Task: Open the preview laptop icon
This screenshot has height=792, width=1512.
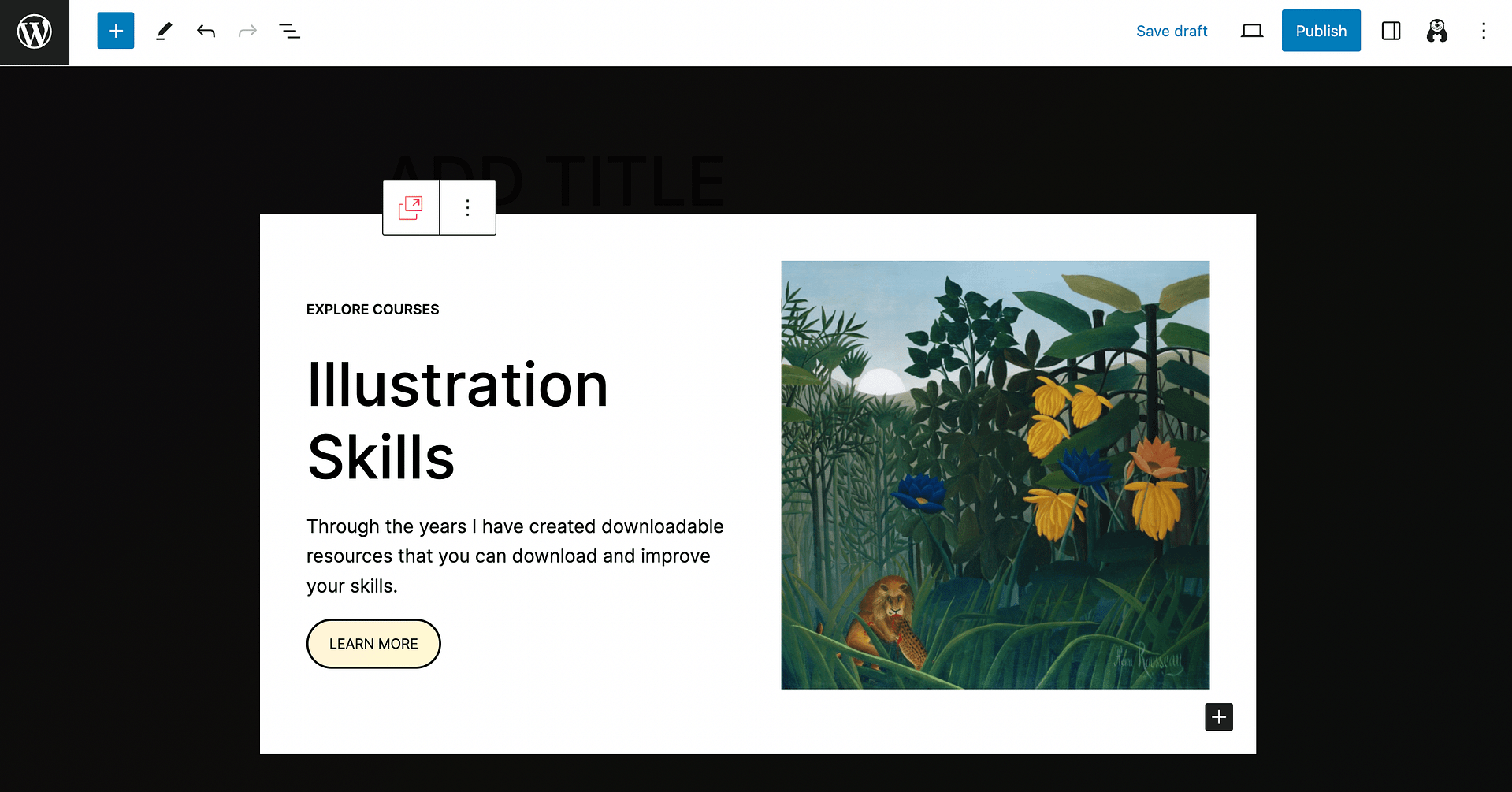Action: (1252, 31)
